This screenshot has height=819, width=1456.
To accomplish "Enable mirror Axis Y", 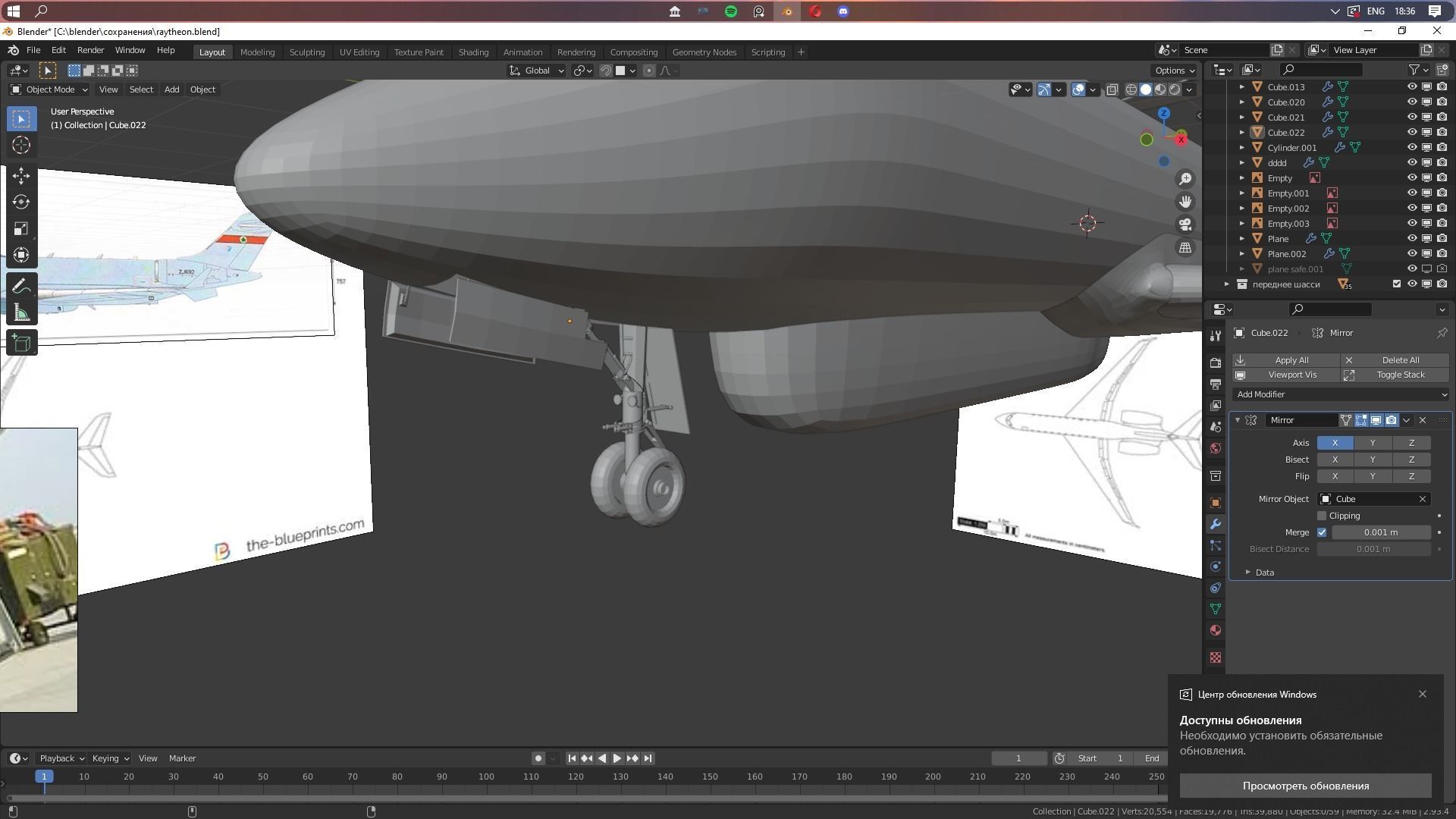I will [1373, 443].
